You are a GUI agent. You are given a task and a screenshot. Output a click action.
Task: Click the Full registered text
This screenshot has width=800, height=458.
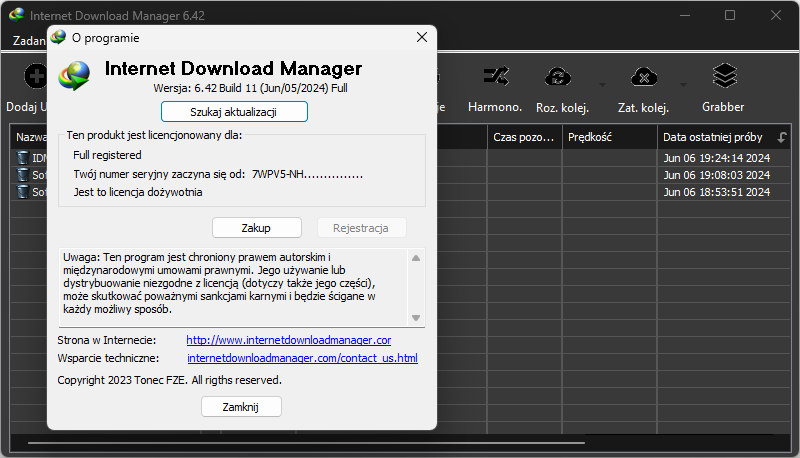(x=107, y=155)
